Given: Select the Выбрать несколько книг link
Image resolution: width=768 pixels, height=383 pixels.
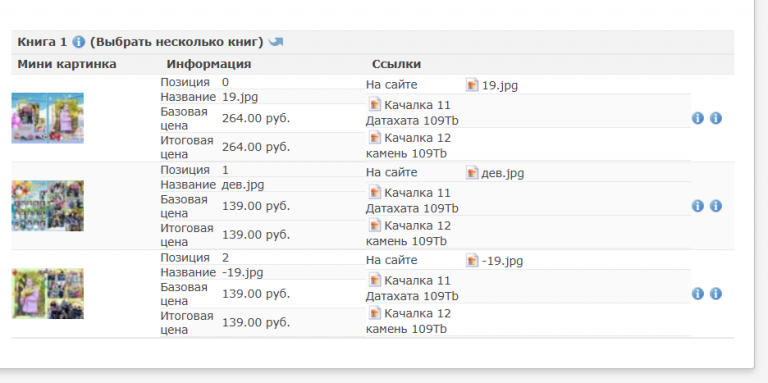Looking at the screenshot, I should (x=176, y=42).
